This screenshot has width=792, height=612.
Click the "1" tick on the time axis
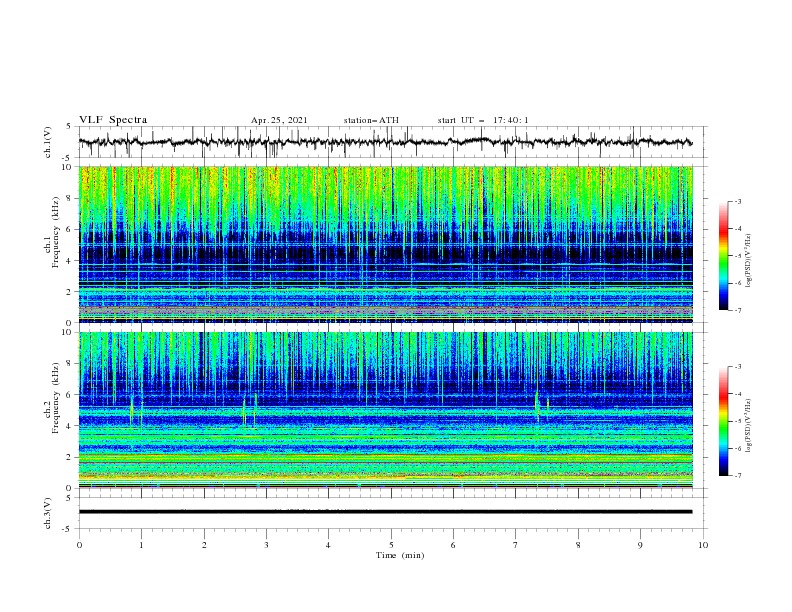coord(141,545)
